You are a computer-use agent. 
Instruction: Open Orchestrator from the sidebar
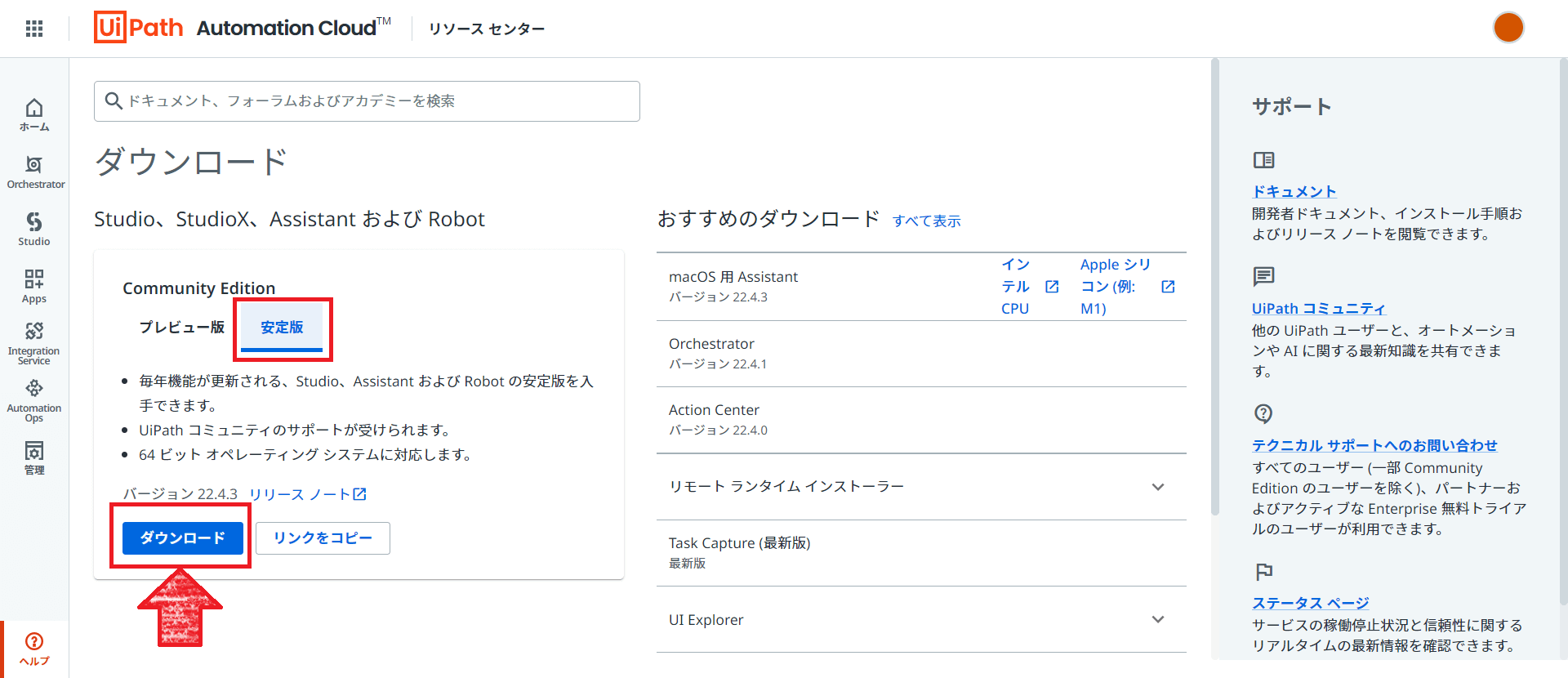35,172
